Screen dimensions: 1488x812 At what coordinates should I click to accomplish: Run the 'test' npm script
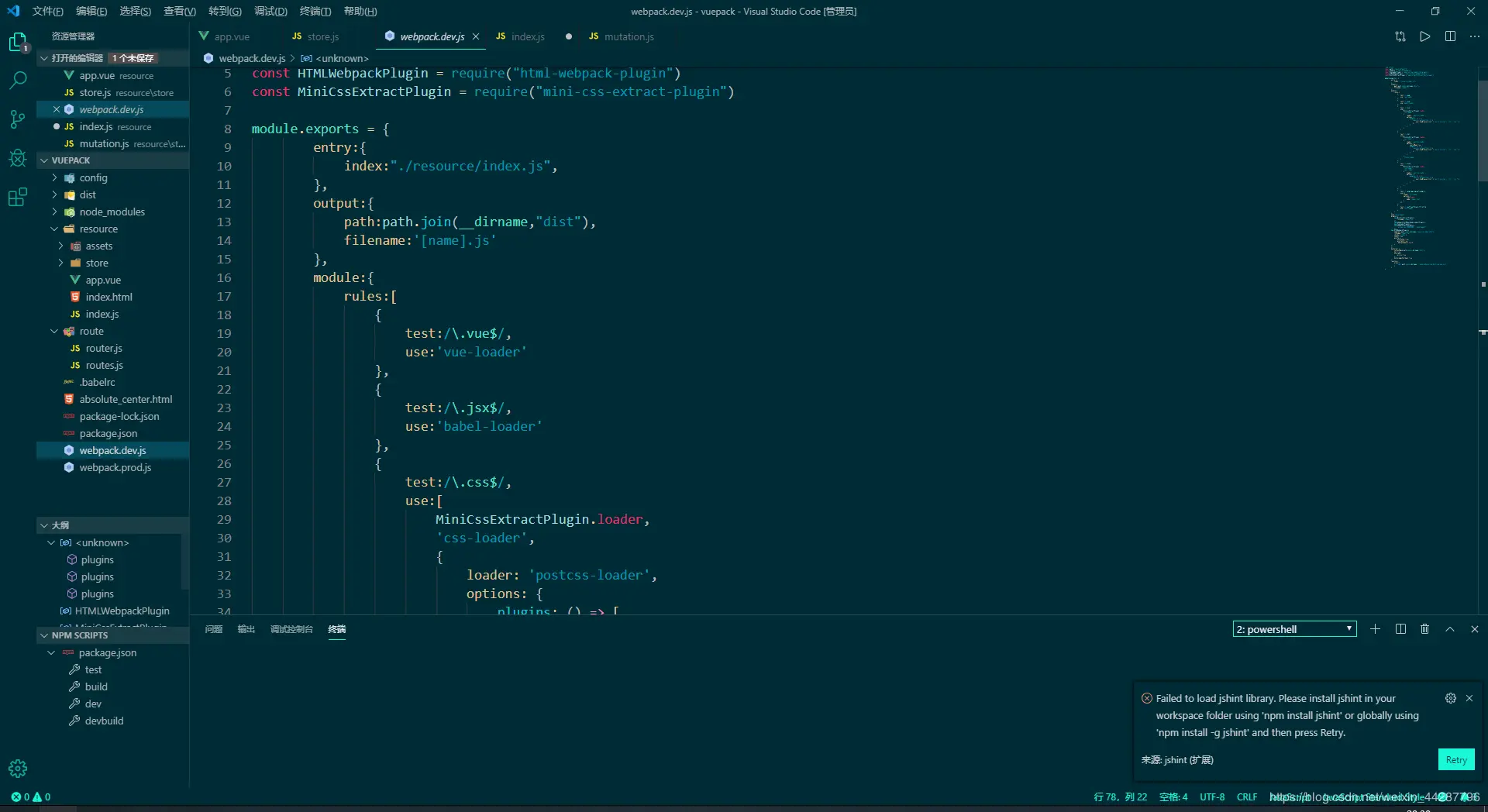tap(93, 669)
